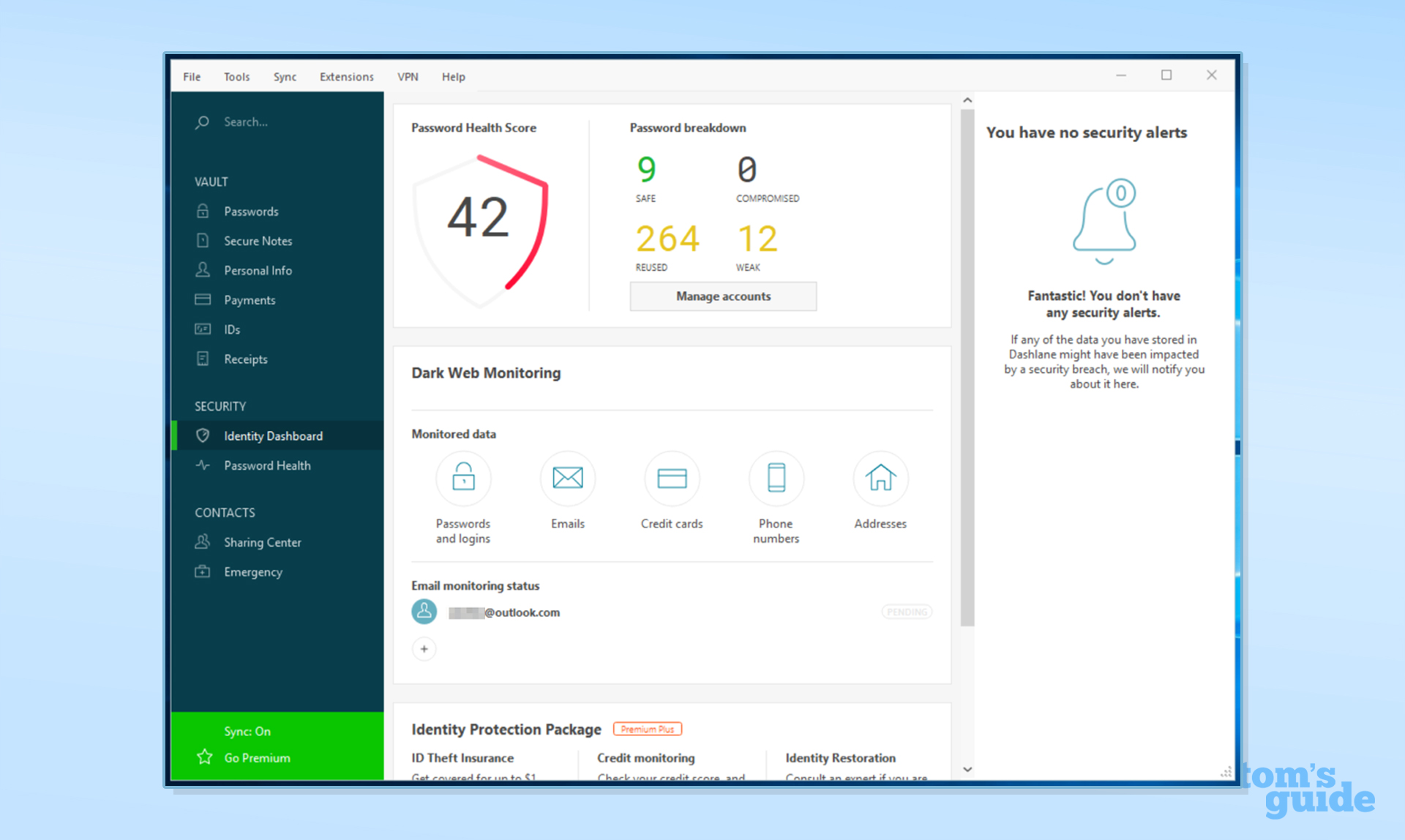Click the Sharing Center people icon
This screenshot has height=840, width=1405.
click(203, 541)
